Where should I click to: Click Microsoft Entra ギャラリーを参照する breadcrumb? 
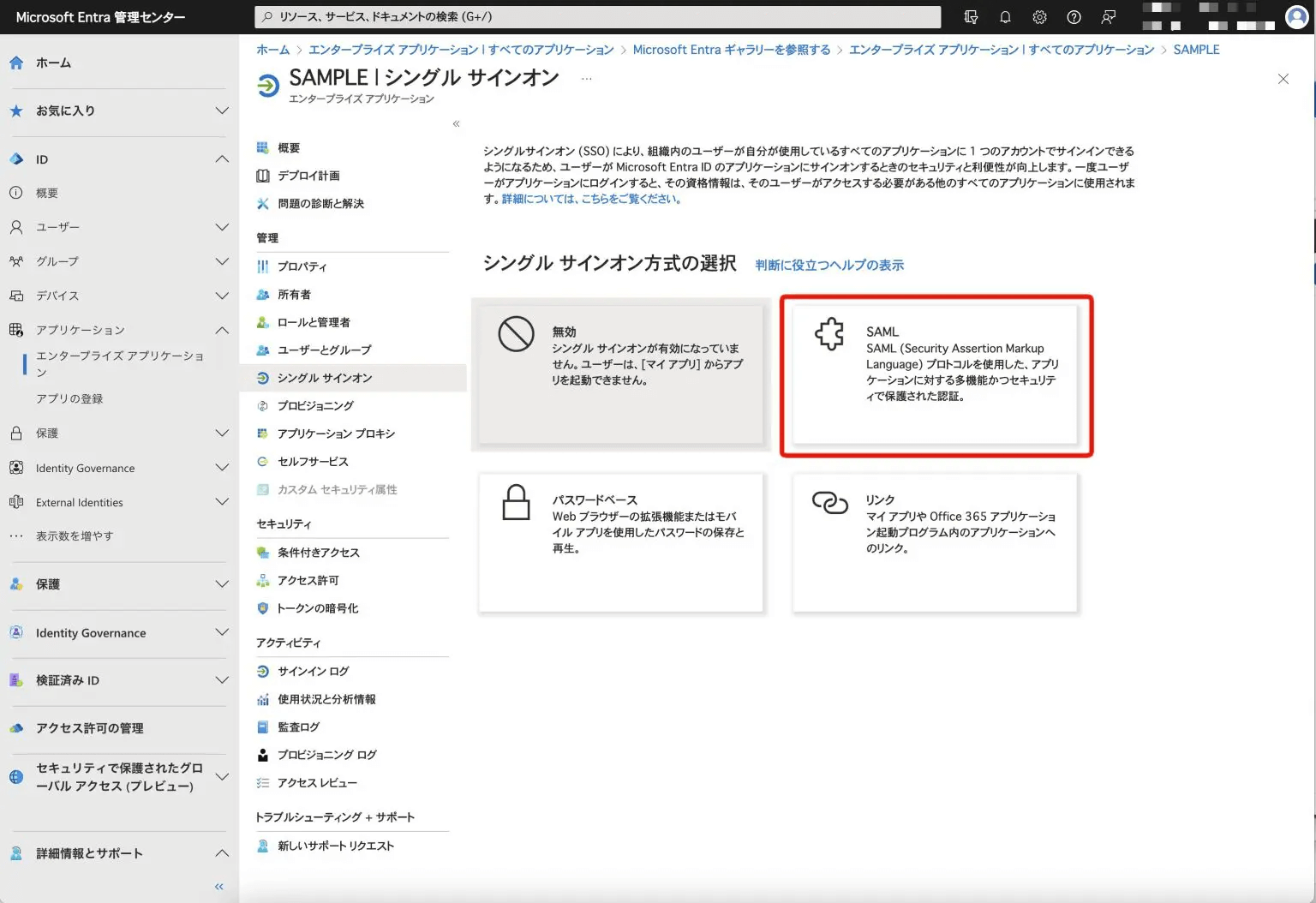(732, 50)
